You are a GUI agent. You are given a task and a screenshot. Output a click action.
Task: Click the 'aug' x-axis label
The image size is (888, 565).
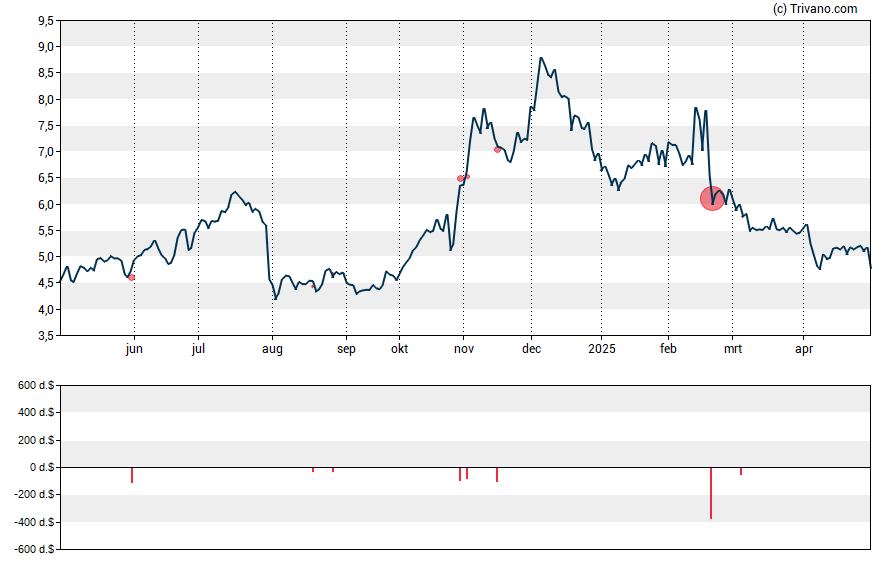click(x=272, y=349)
